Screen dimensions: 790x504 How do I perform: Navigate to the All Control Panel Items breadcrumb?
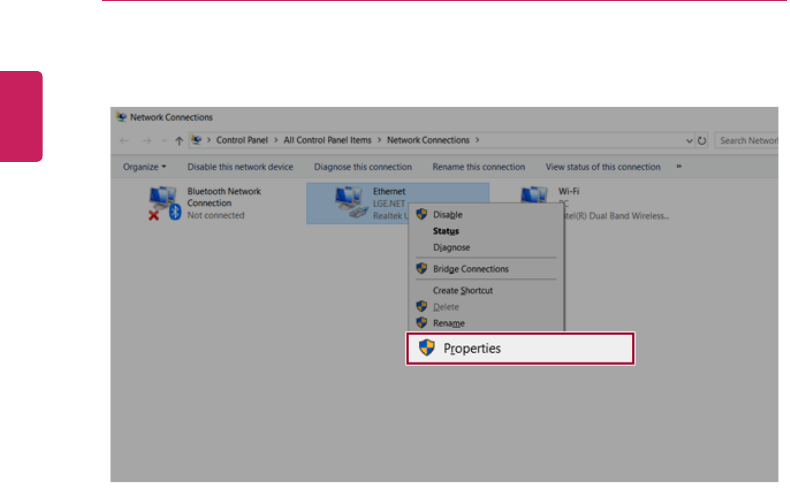click(327, 140)
